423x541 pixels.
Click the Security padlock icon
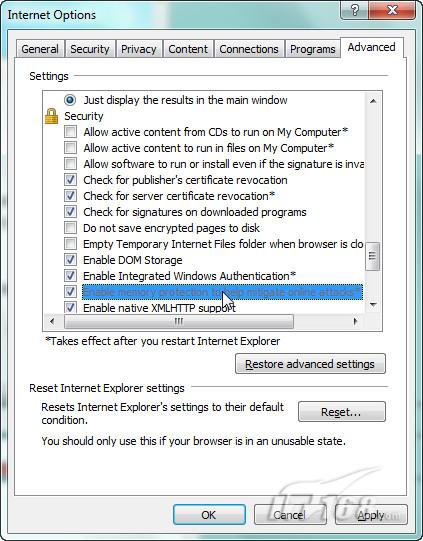click(x=51, y=116)
